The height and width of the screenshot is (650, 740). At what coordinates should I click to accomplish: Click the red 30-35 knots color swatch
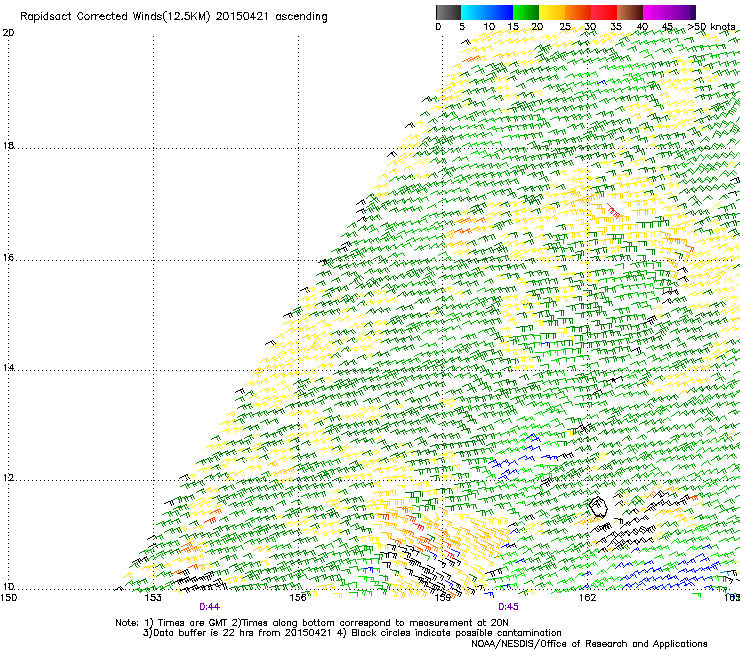point(604,12)
